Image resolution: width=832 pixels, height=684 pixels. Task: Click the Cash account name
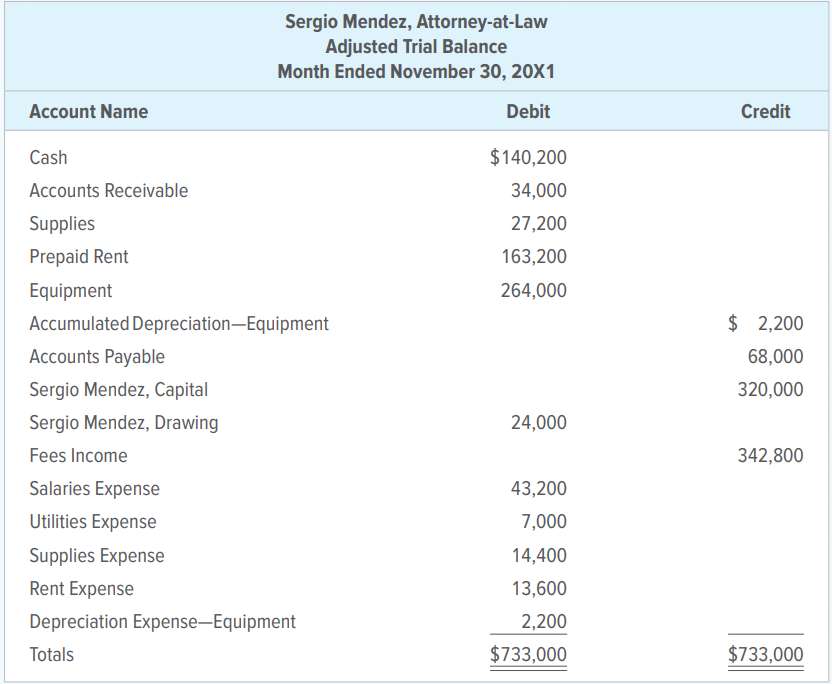[48, 158]
